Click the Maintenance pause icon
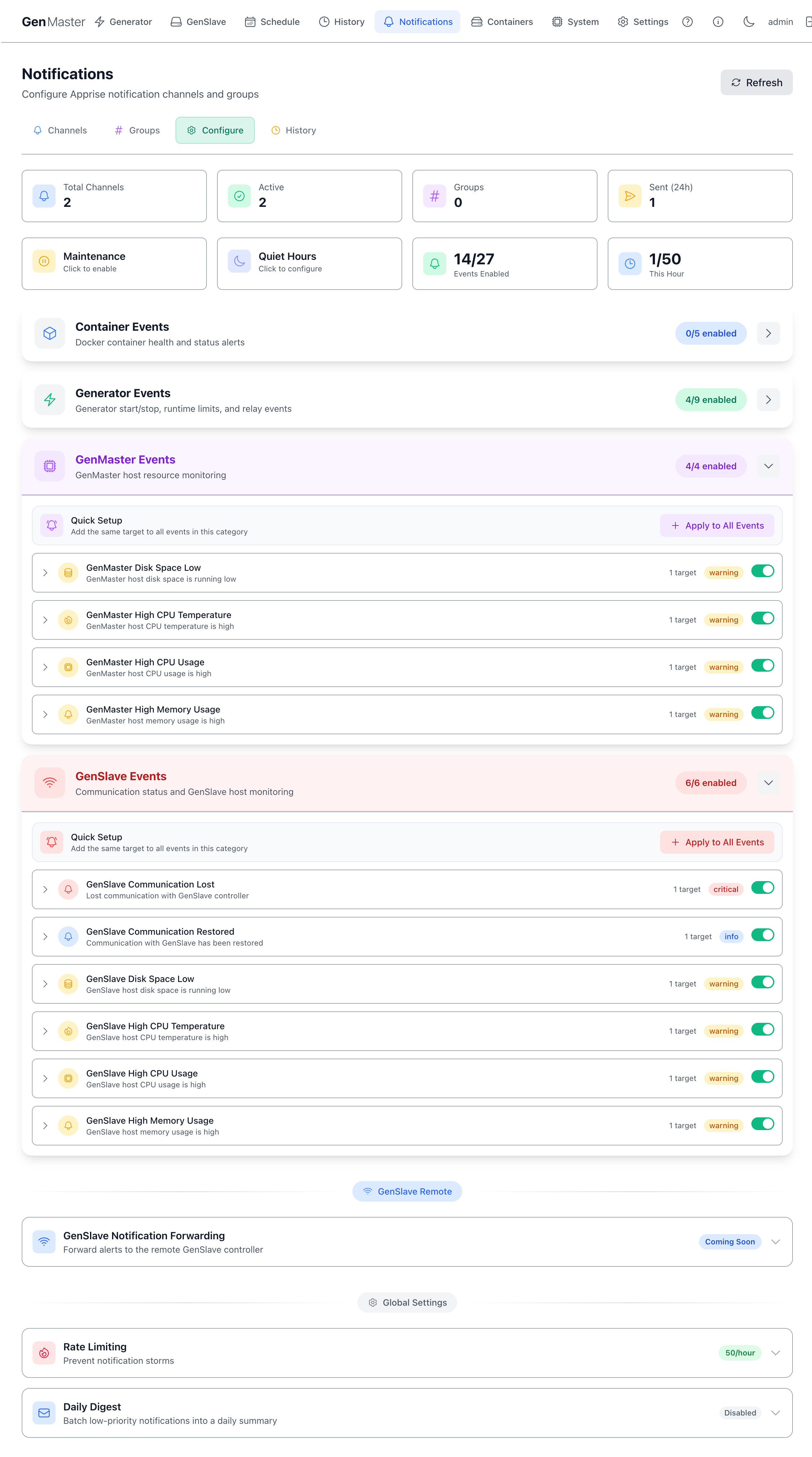This screenshot has height=1457, width=812. tap(44, 261)
